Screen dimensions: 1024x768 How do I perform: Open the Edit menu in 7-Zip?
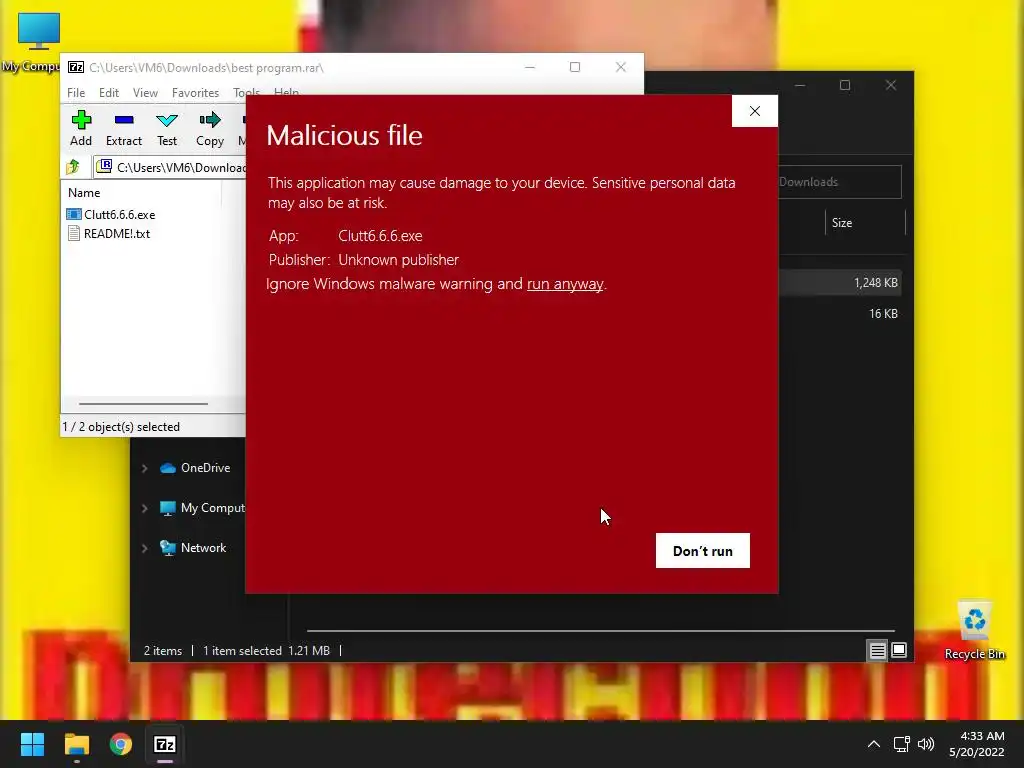108,93
